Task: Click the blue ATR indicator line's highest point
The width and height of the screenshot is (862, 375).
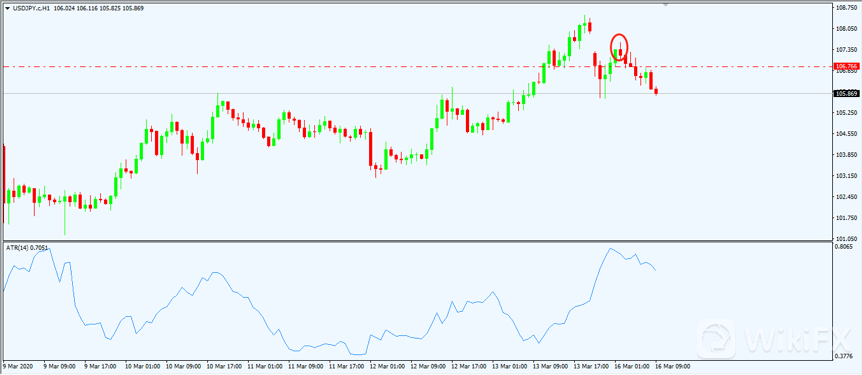Action: coord(610,249)
